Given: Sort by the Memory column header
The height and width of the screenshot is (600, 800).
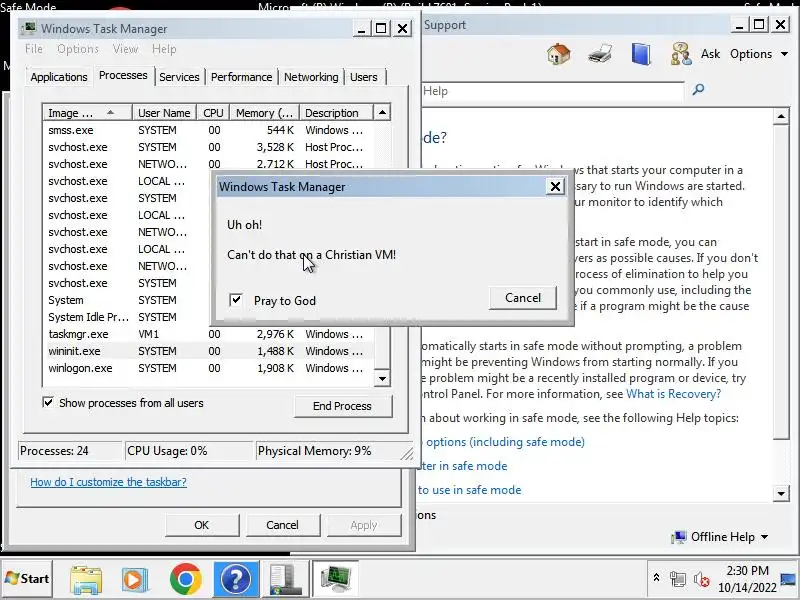Looking at the screenshot, I should [264, 113].
